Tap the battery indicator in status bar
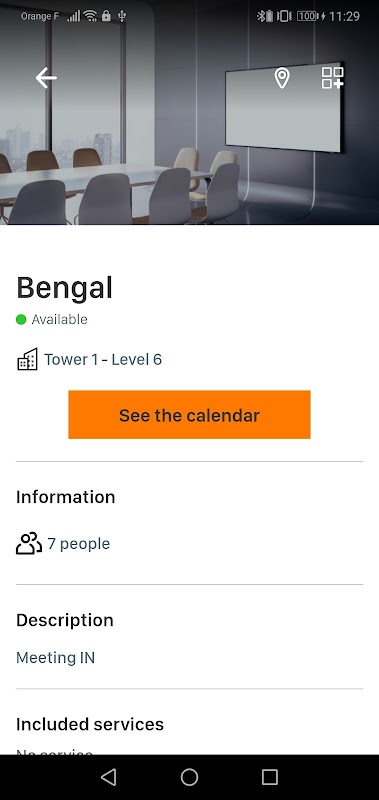This screenshot has width=379, height=800. pos(308,16)
